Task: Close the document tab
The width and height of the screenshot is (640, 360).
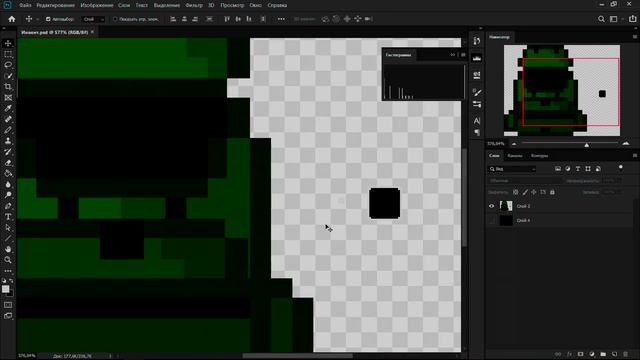Action: coord(92,32)
